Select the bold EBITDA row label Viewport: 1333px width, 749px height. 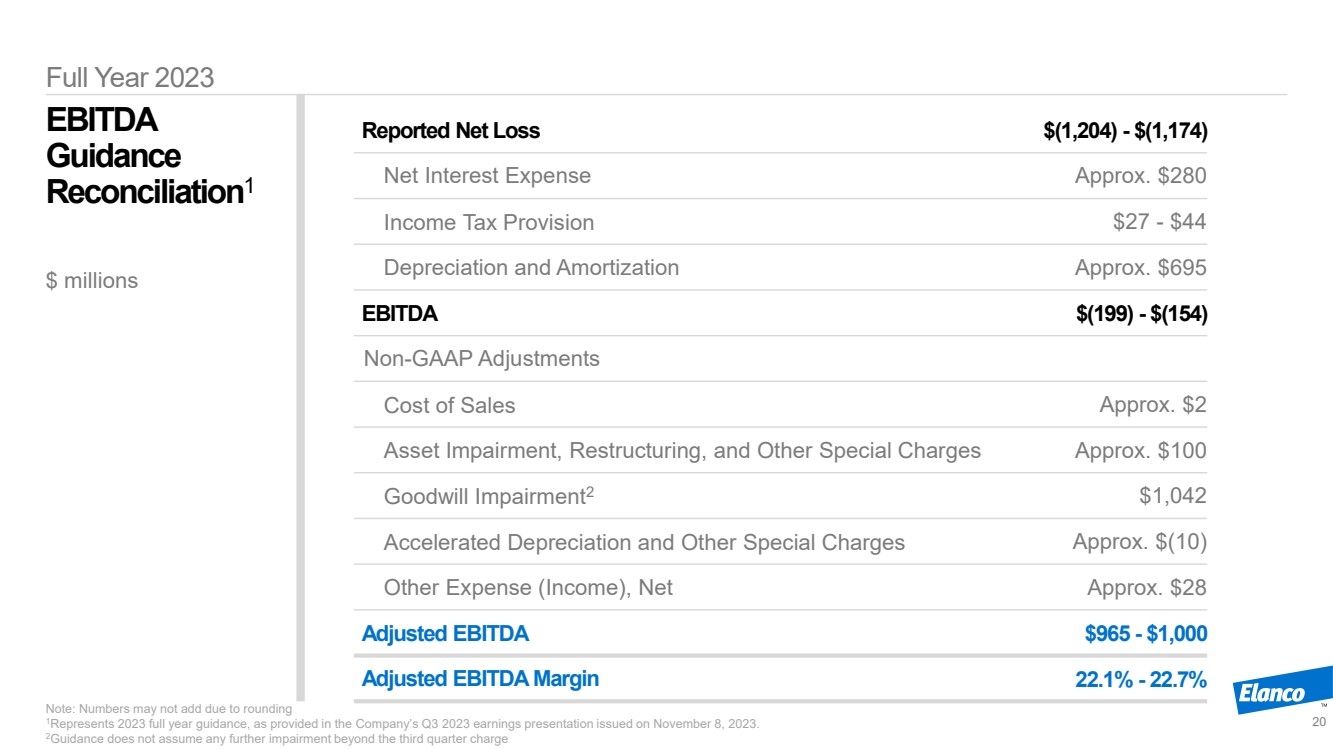(399, 313)
